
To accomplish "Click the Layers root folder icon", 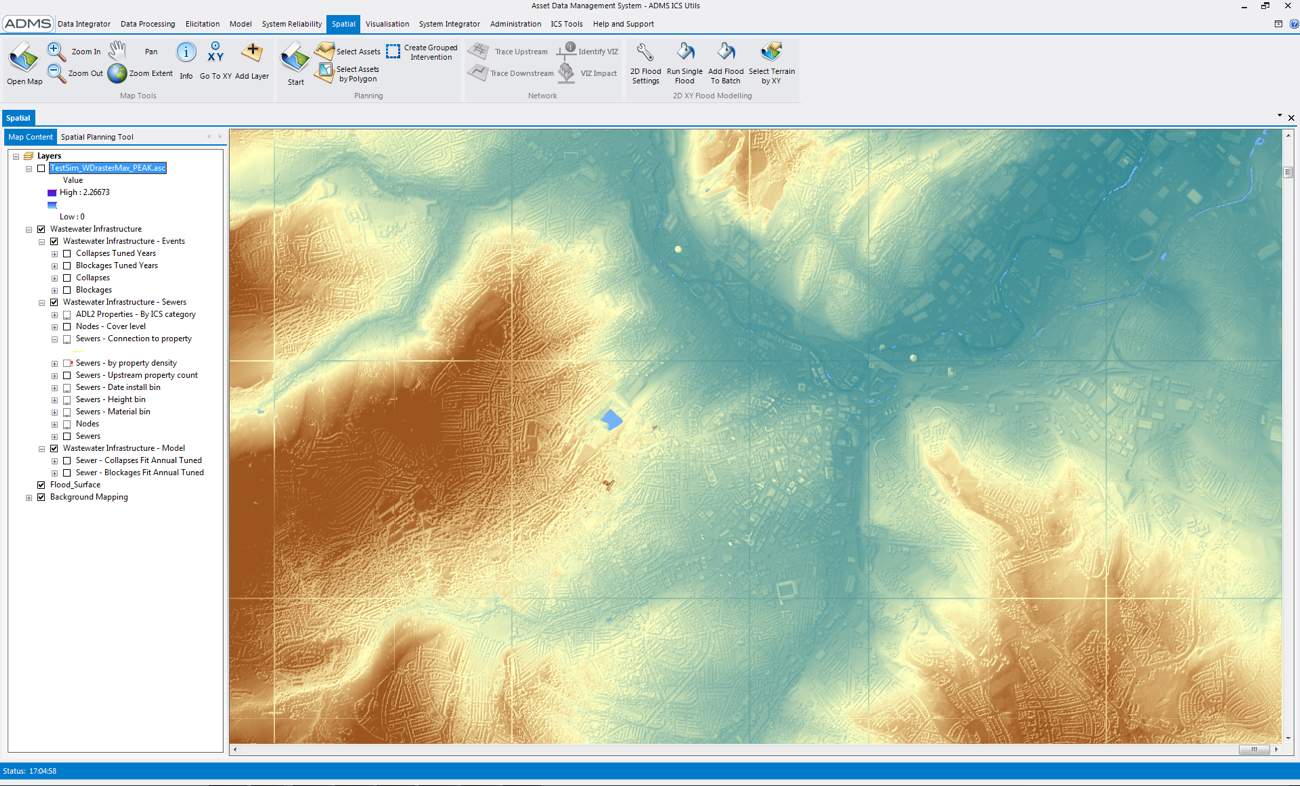I will pos(28,156).
